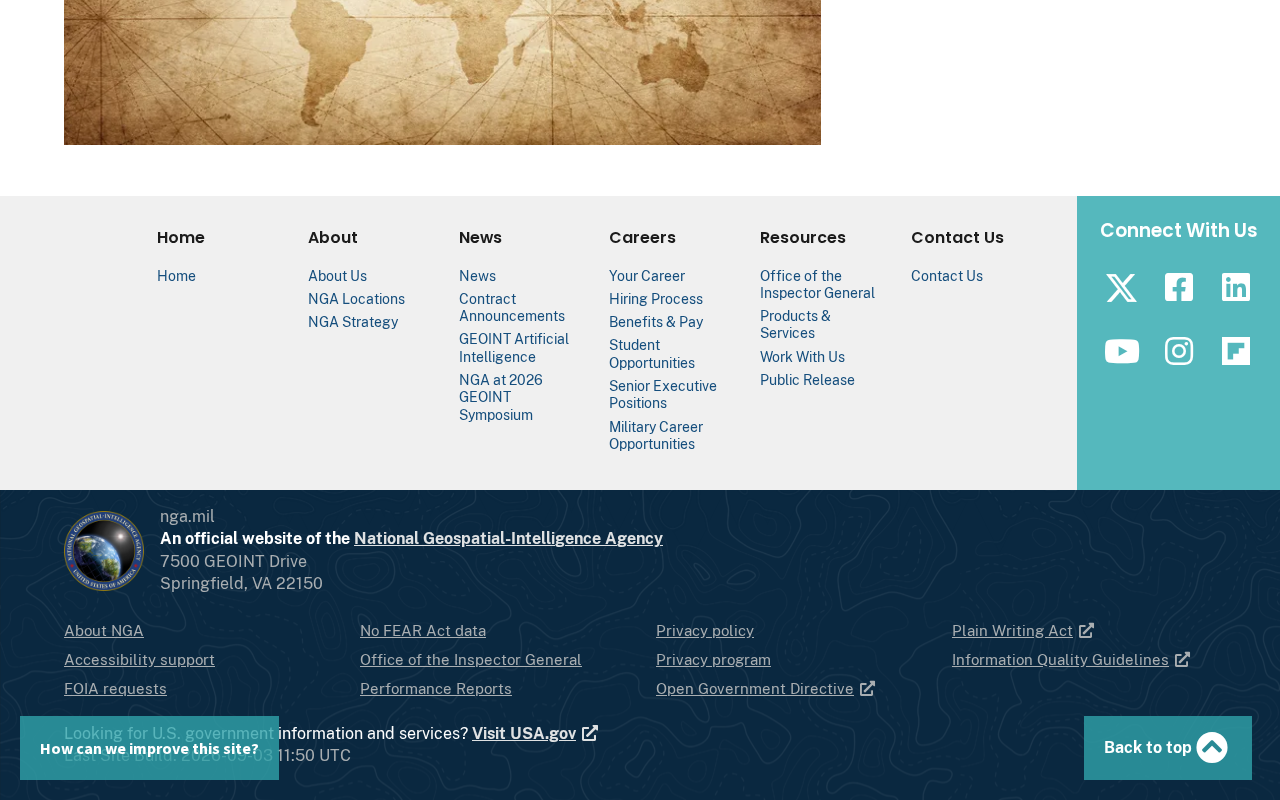This screenshot has height=800, width=1280.
Task: Click National Geospatial-Intelligence Agency link
Action: [x=508, y=538]
